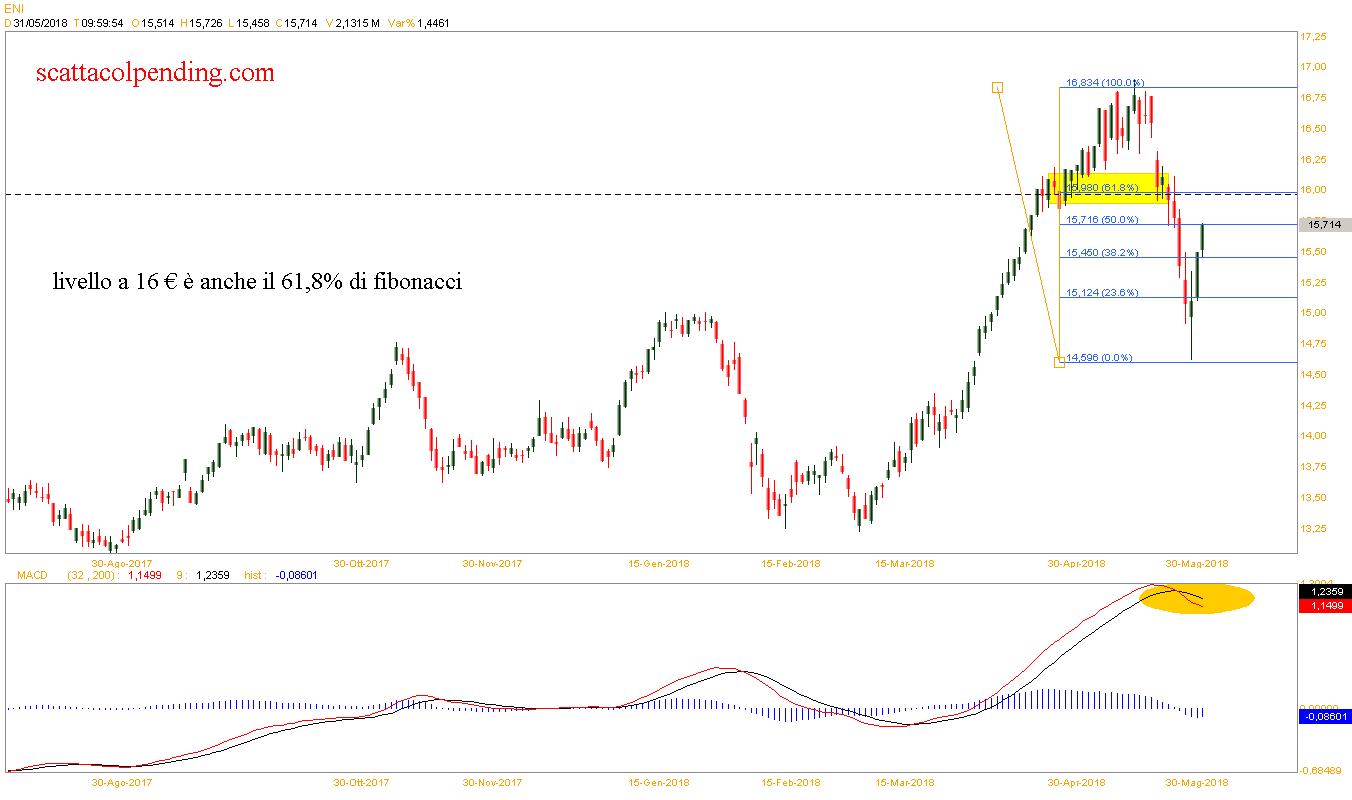The image size is (1352, 800).
Task: Select the 'livello a 16 €' annotation text
Action: pos(257,283)
